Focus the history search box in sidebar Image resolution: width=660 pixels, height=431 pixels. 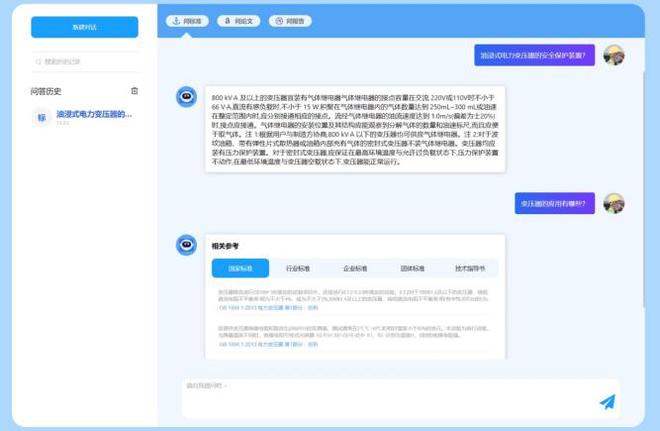(85, 61)
